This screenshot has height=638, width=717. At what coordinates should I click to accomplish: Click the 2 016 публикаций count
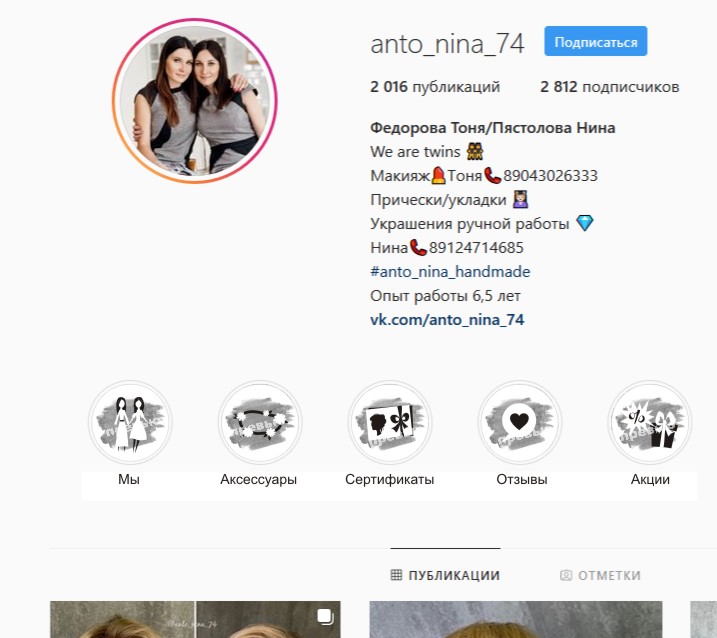(x=435, y=86)
